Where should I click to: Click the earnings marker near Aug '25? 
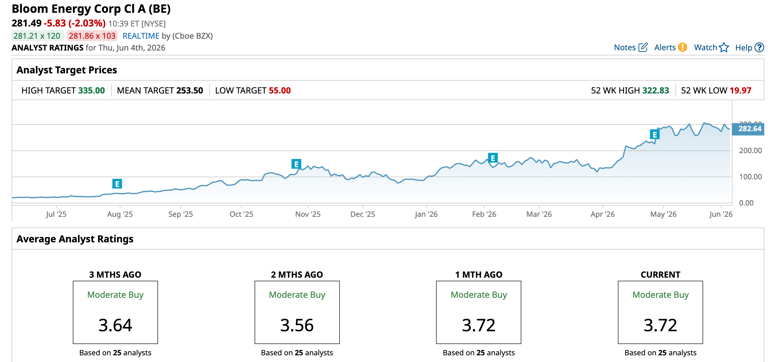(117, 184)
